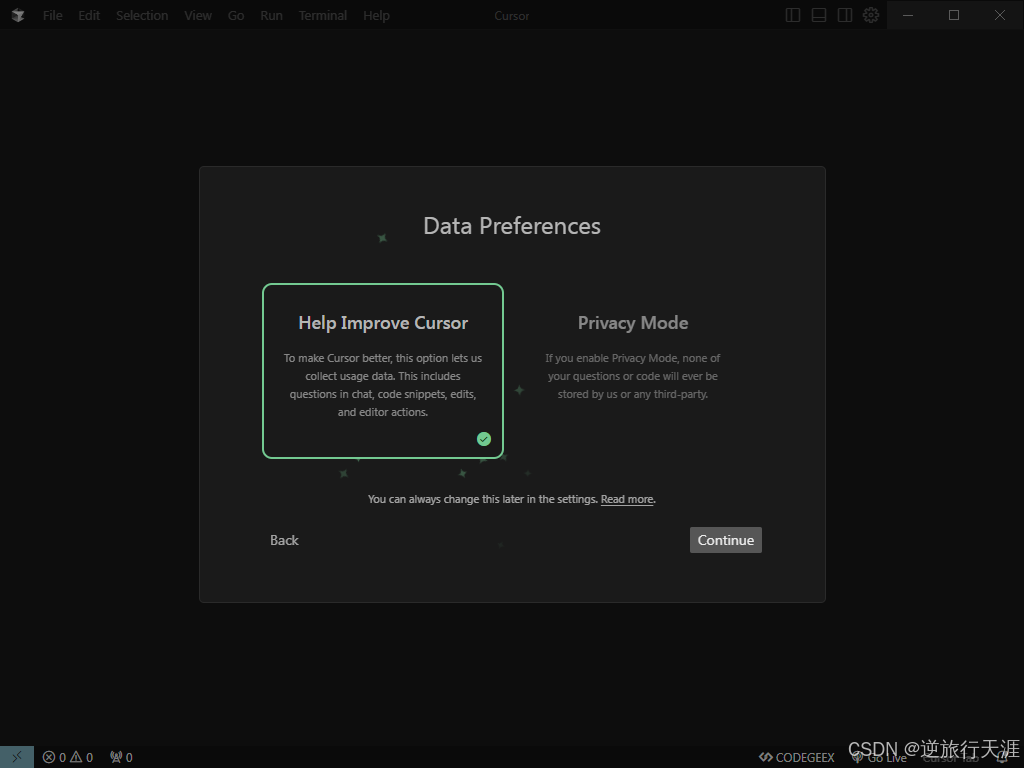
Task: Open the remote window indicator in status bar
Action: click(17, 757)
